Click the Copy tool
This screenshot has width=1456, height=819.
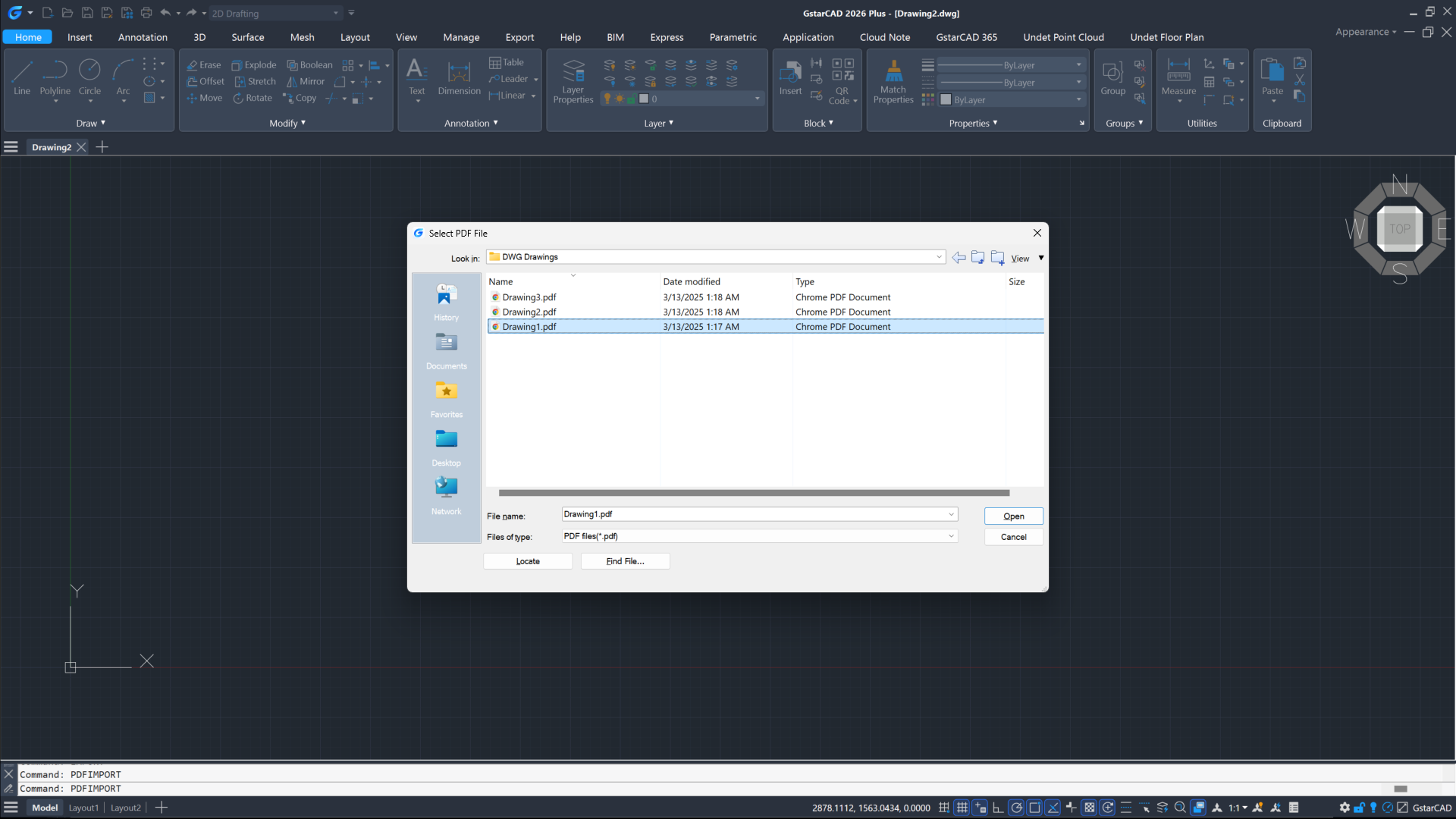tap(300, 99)
